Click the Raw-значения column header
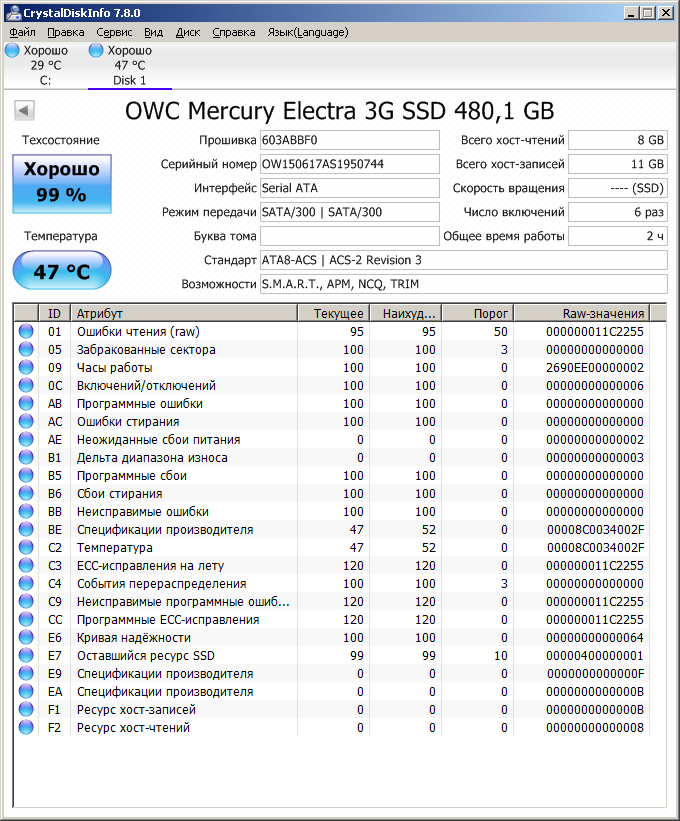 click(x=590, y=313)
